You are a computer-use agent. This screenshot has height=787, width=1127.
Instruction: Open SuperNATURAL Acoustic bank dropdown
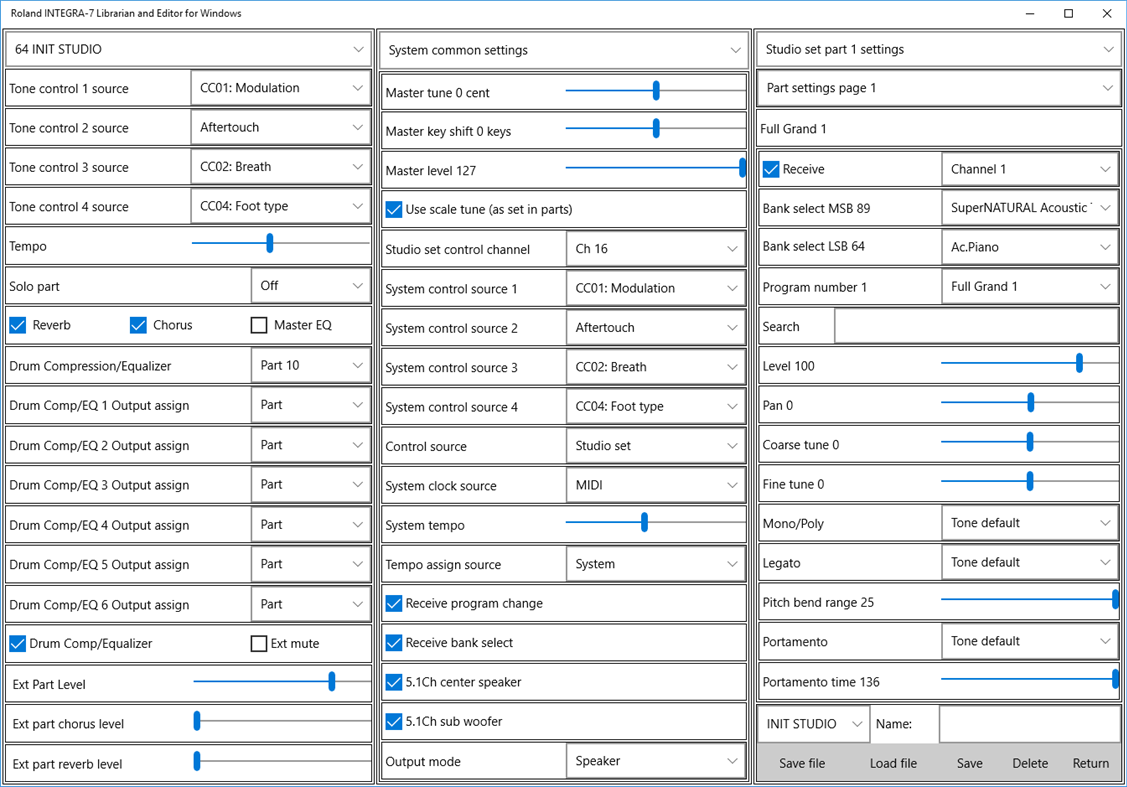pos(1030,208)
